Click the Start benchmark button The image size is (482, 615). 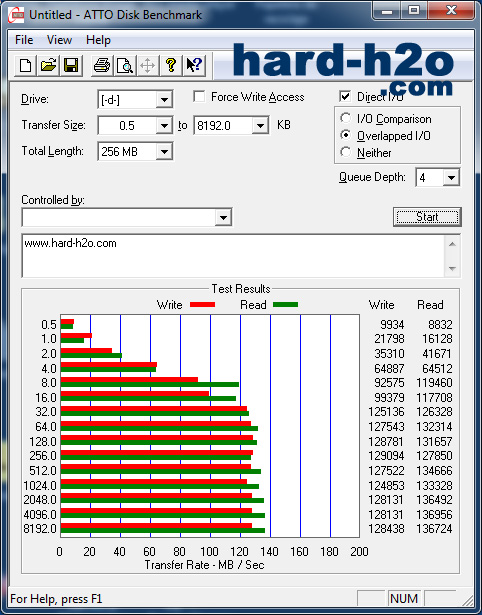pos(427,217)
